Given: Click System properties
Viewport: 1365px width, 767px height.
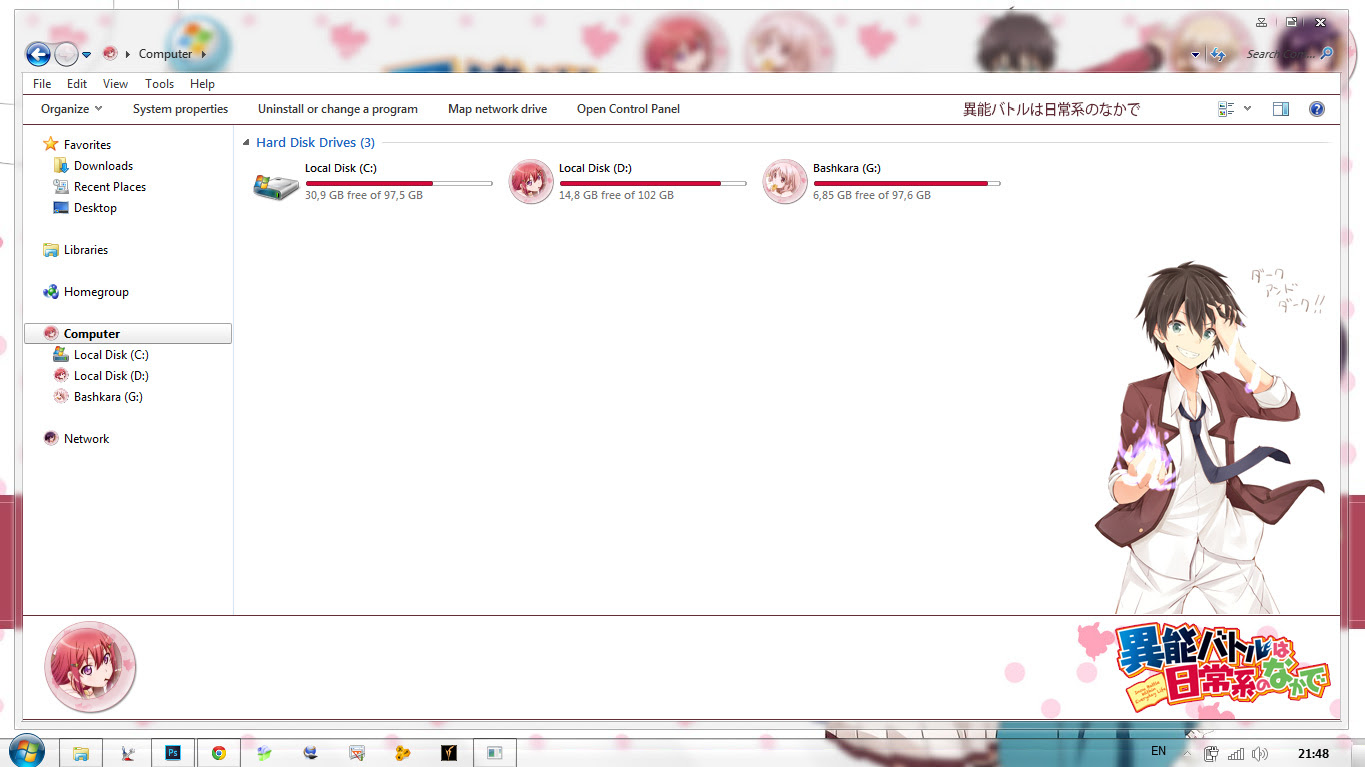Looking at the screenshot, I should point(180,109).
